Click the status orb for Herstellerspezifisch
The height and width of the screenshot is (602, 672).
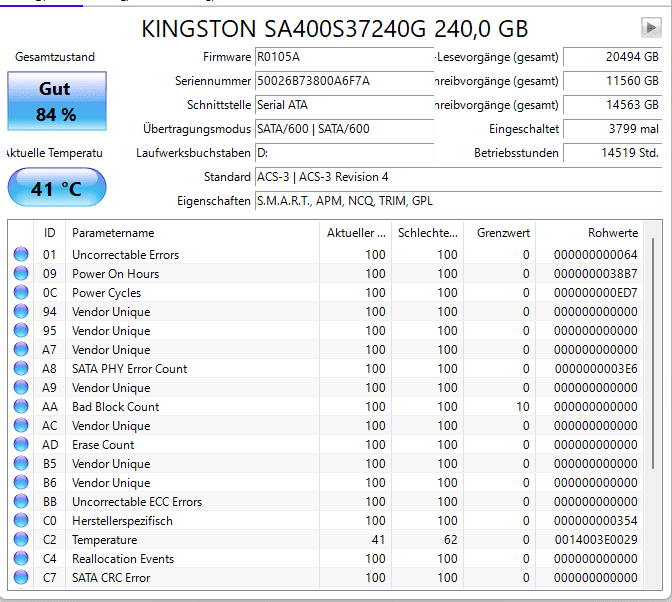click(21, 521)
